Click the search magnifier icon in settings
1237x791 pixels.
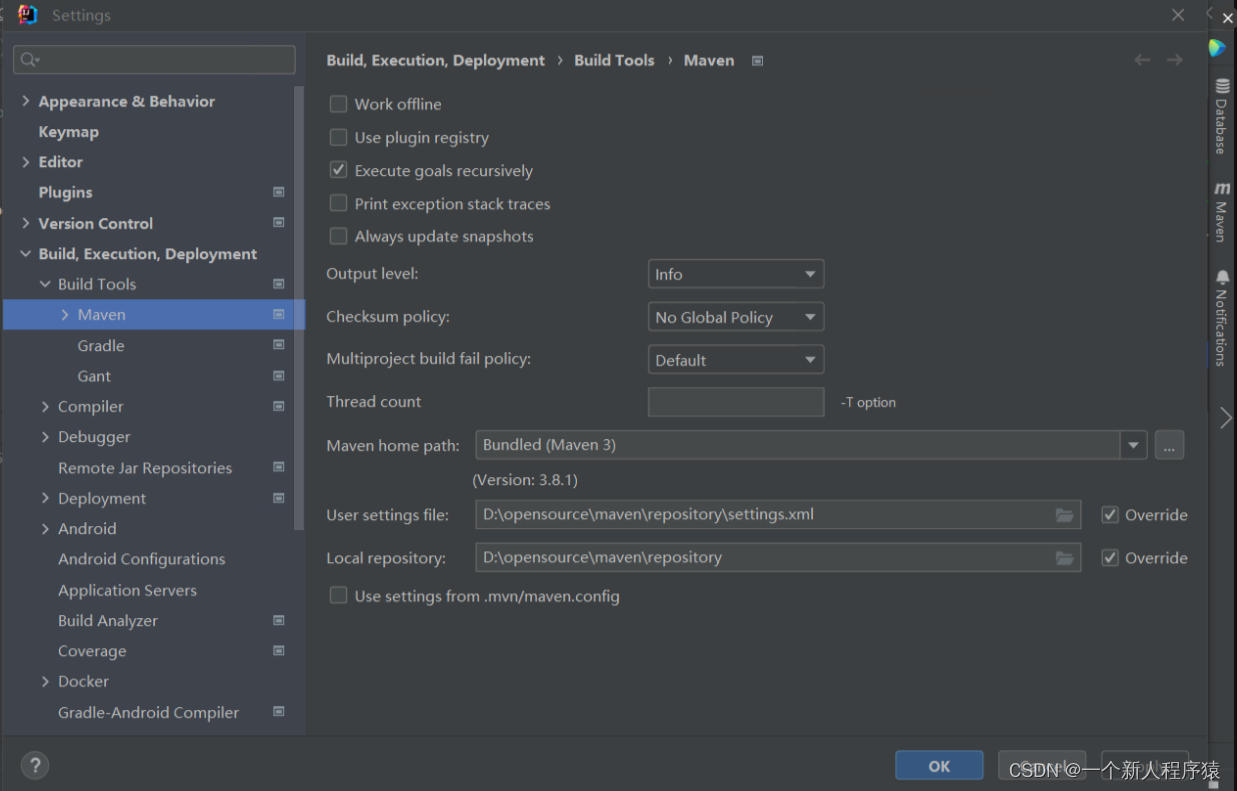pyautogui.click(x=28, y=60)
